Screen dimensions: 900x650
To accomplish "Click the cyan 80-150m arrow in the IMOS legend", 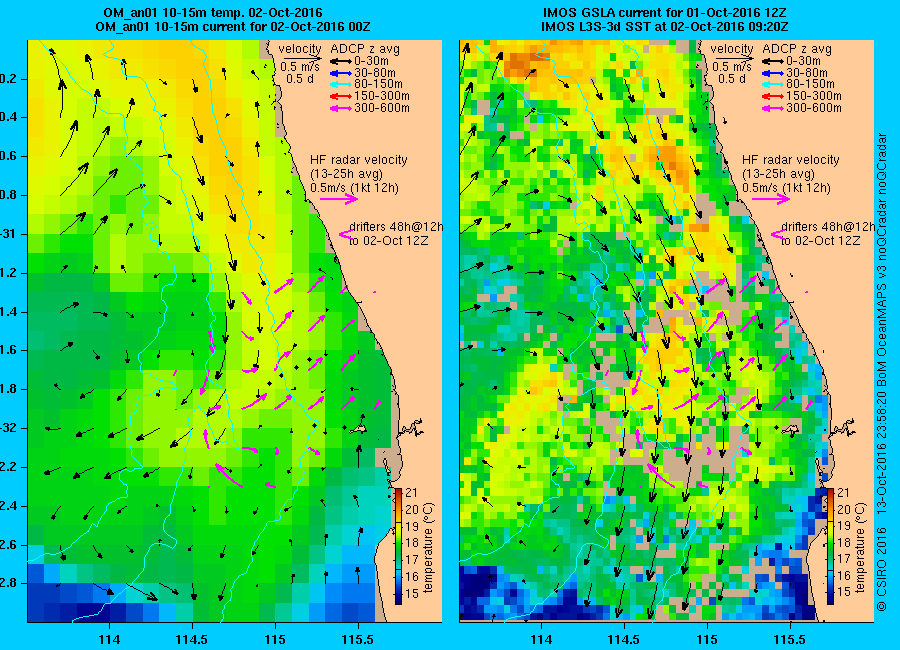I will 773,84.
